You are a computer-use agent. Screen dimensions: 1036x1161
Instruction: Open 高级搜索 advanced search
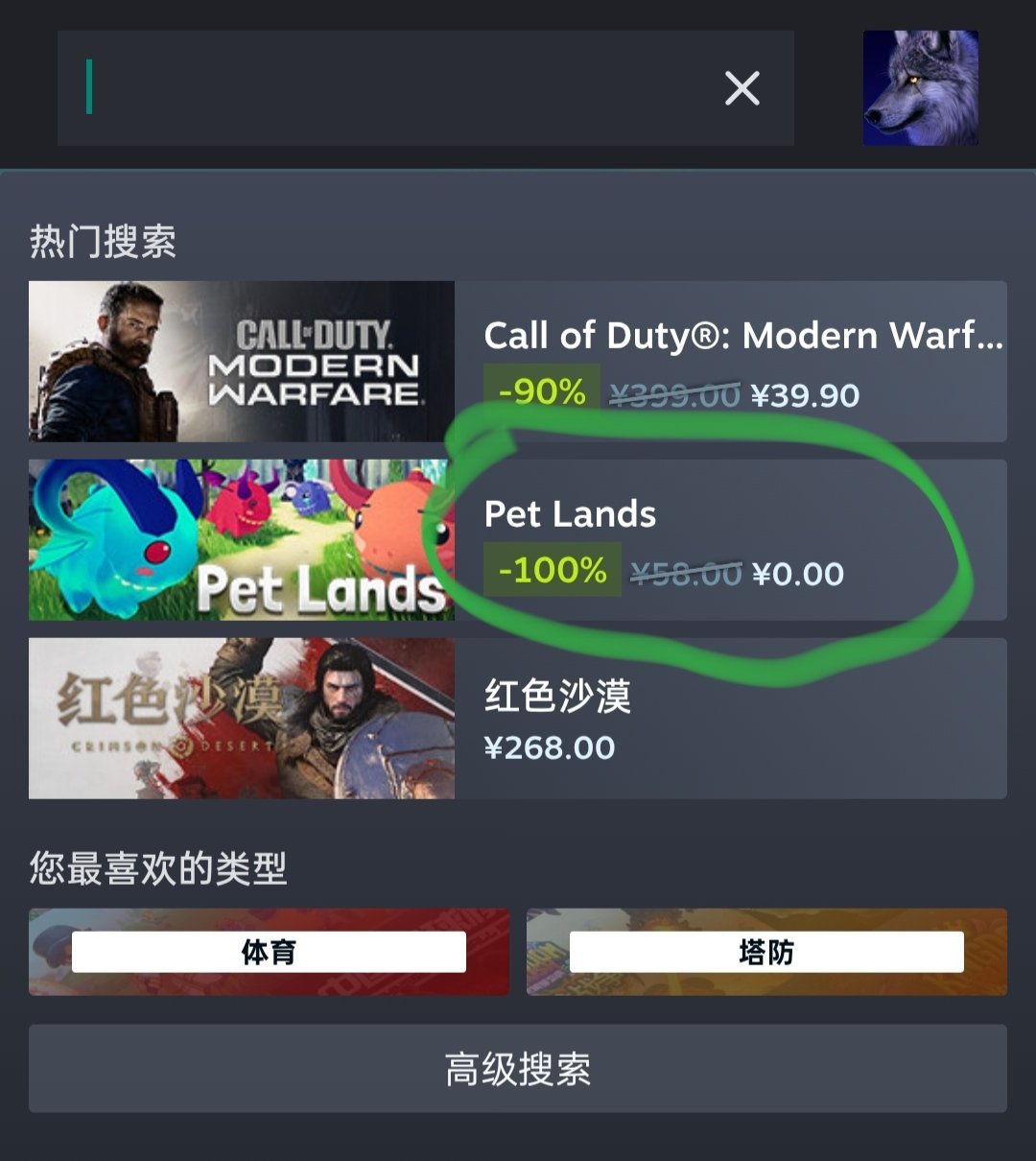coord(518,1069)
